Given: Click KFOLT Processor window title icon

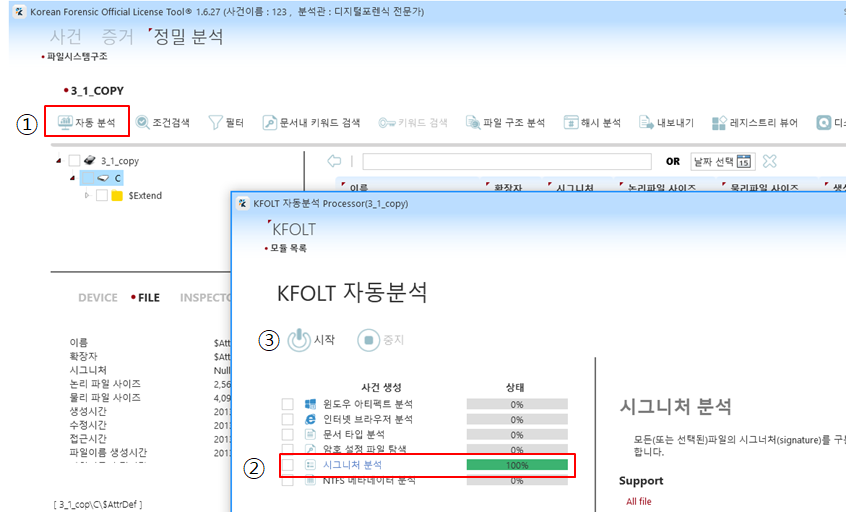Looking at the screenshot, I should point(242,203).
